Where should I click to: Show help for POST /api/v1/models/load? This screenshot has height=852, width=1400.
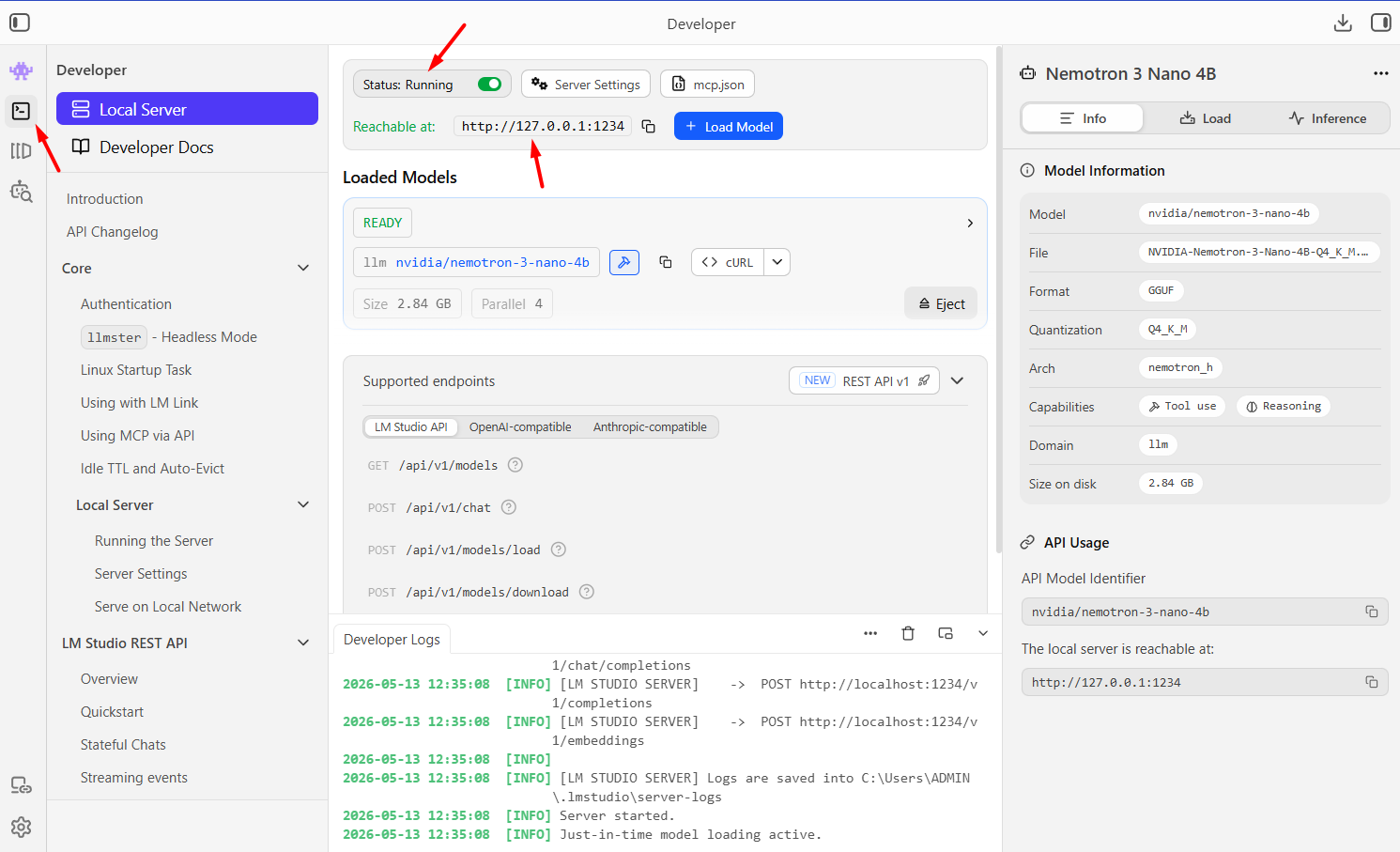(559, 550)
